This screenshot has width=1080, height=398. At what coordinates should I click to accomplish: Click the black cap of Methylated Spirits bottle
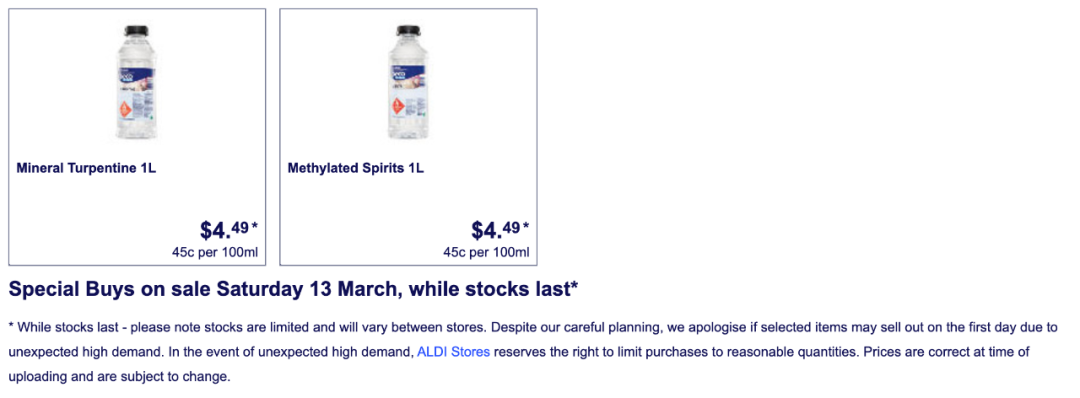point(408,30)
